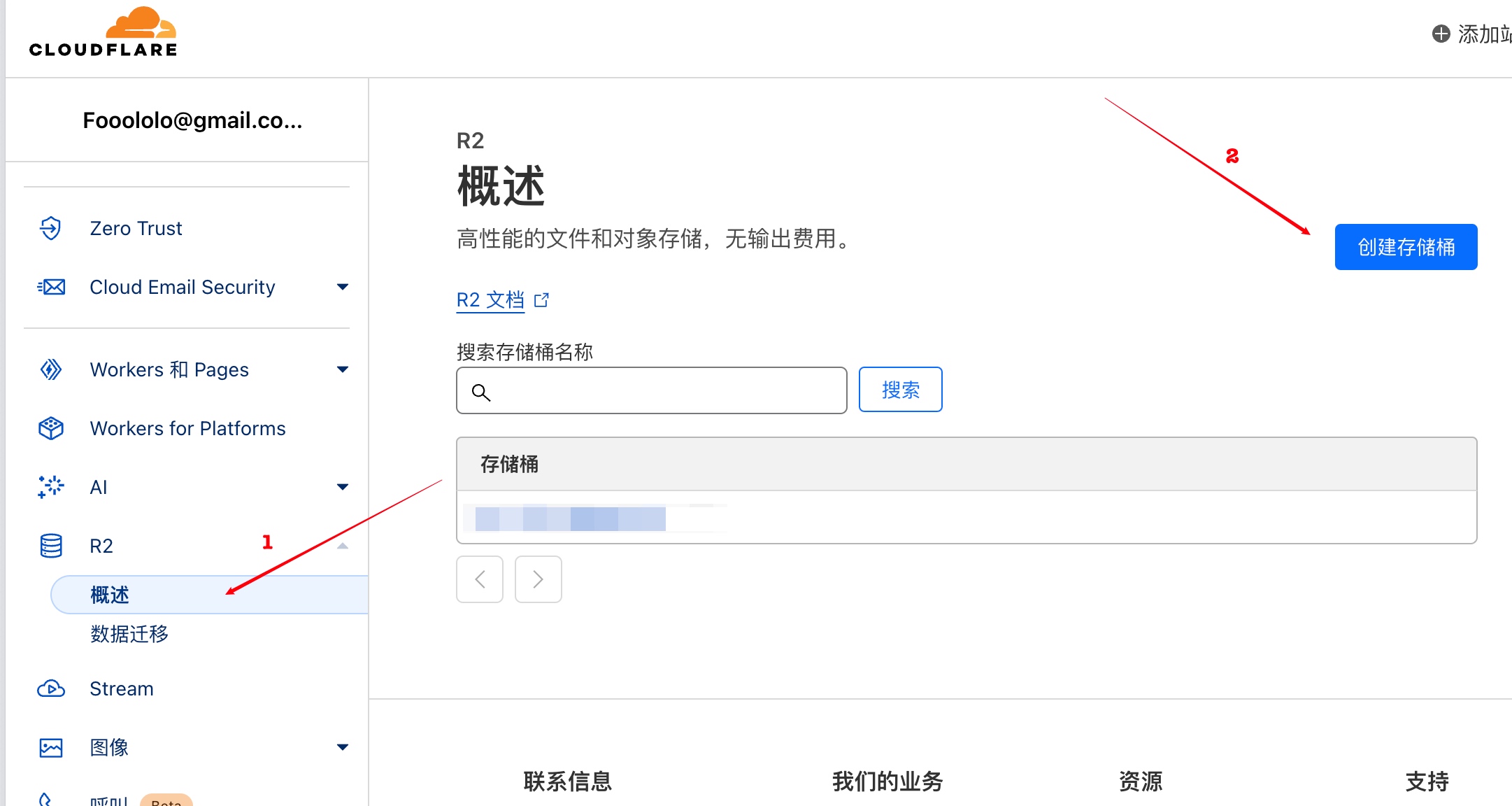Click the AI sparkle icon in sidebar
This screenshot has height=806, width=1512.
(51, 486)
